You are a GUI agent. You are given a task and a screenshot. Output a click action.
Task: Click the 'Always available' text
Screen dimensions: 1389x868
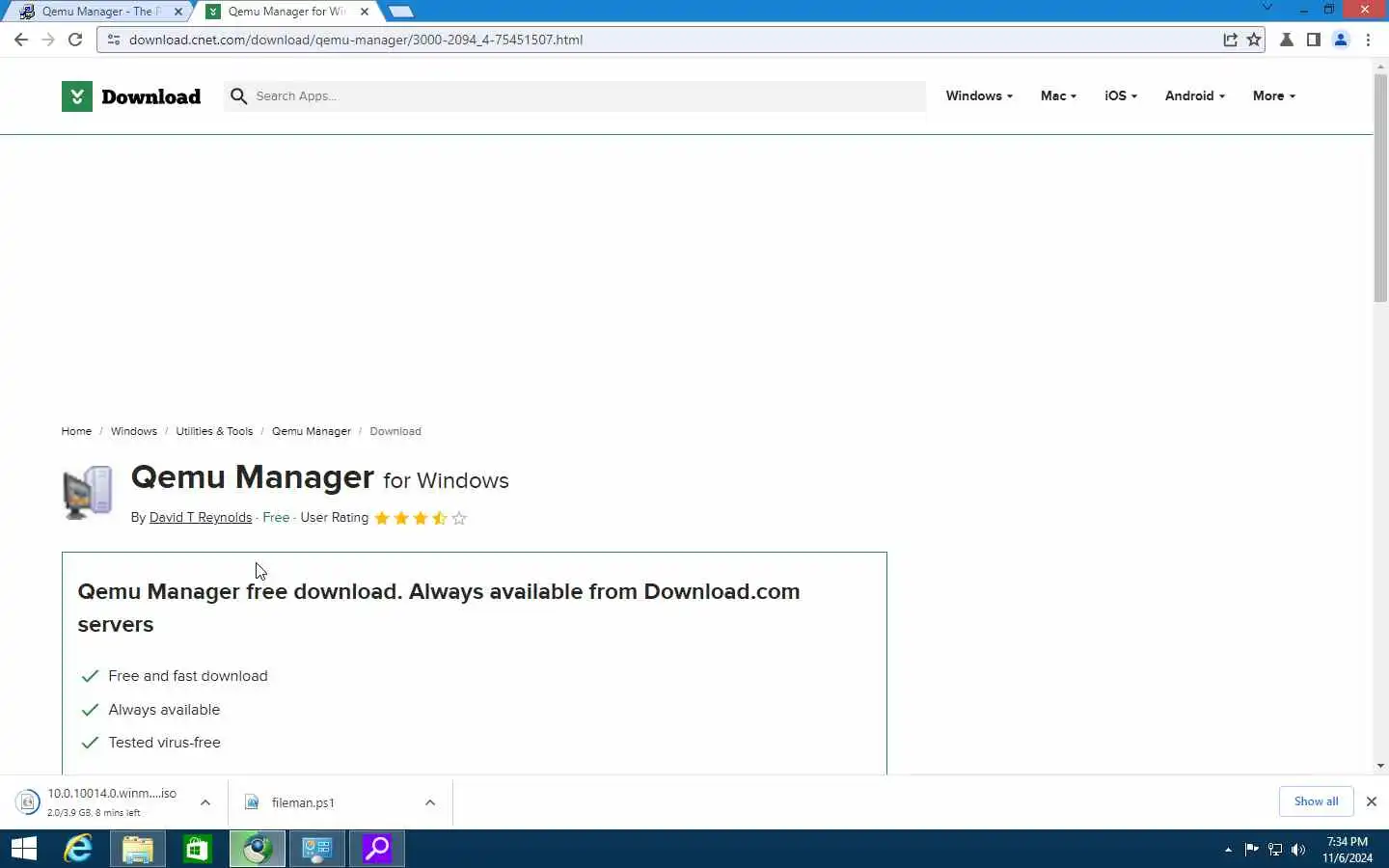pos(164,710)
